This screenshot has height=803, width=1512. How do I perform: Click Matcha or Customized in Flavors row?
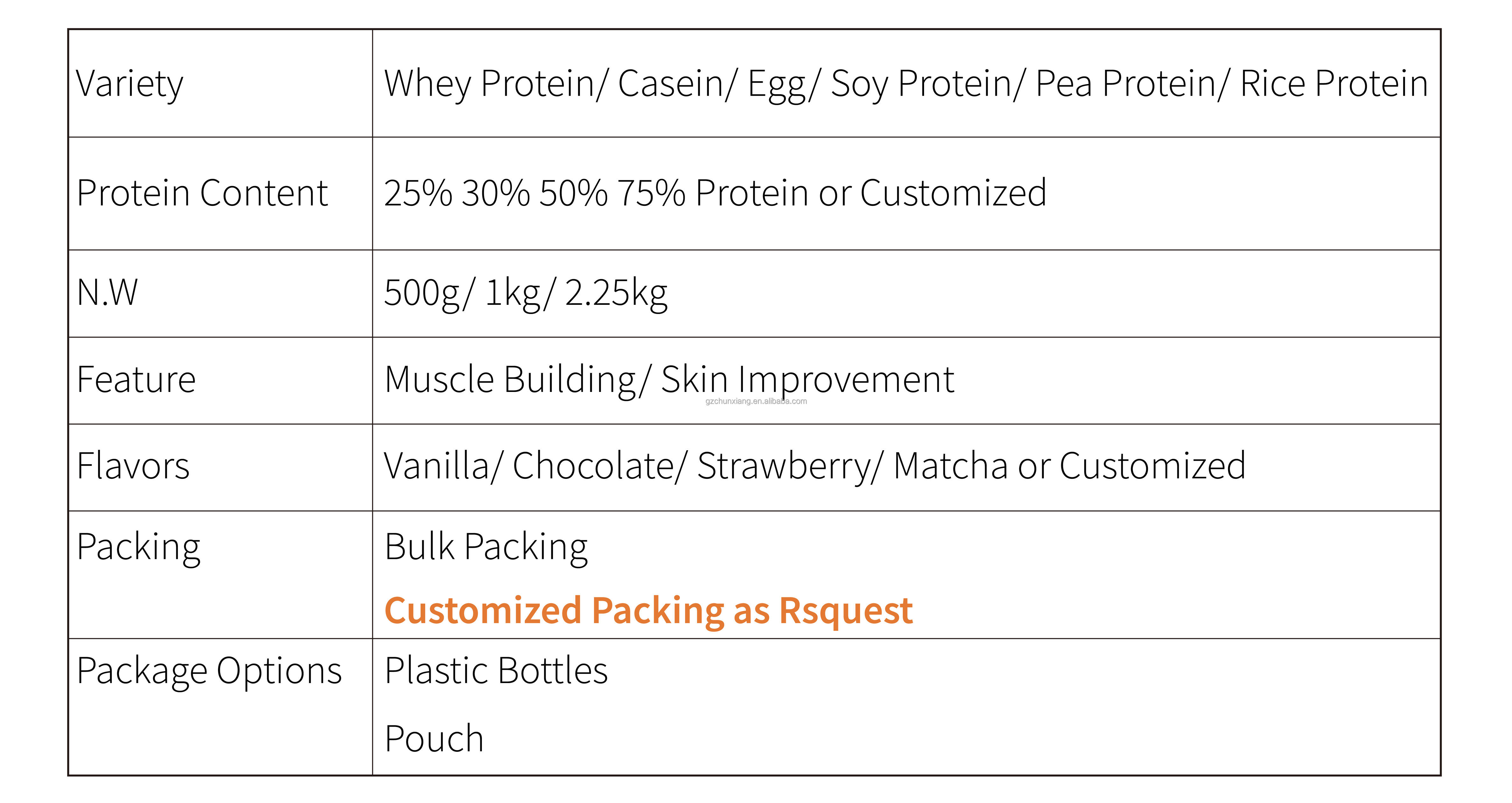pos(1069,466)
